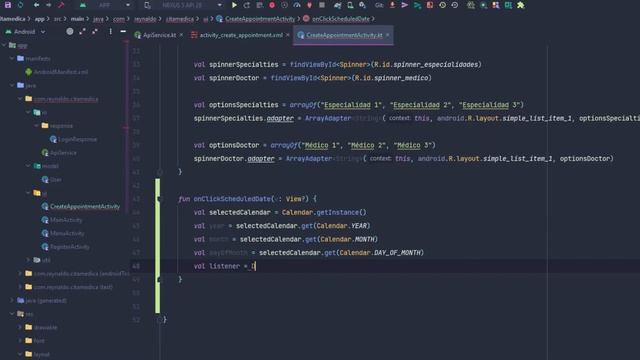This screenshot has width=640, height=360.
Task: Click the fold marker beside onClickScheduledDate function
Action: 160,199
